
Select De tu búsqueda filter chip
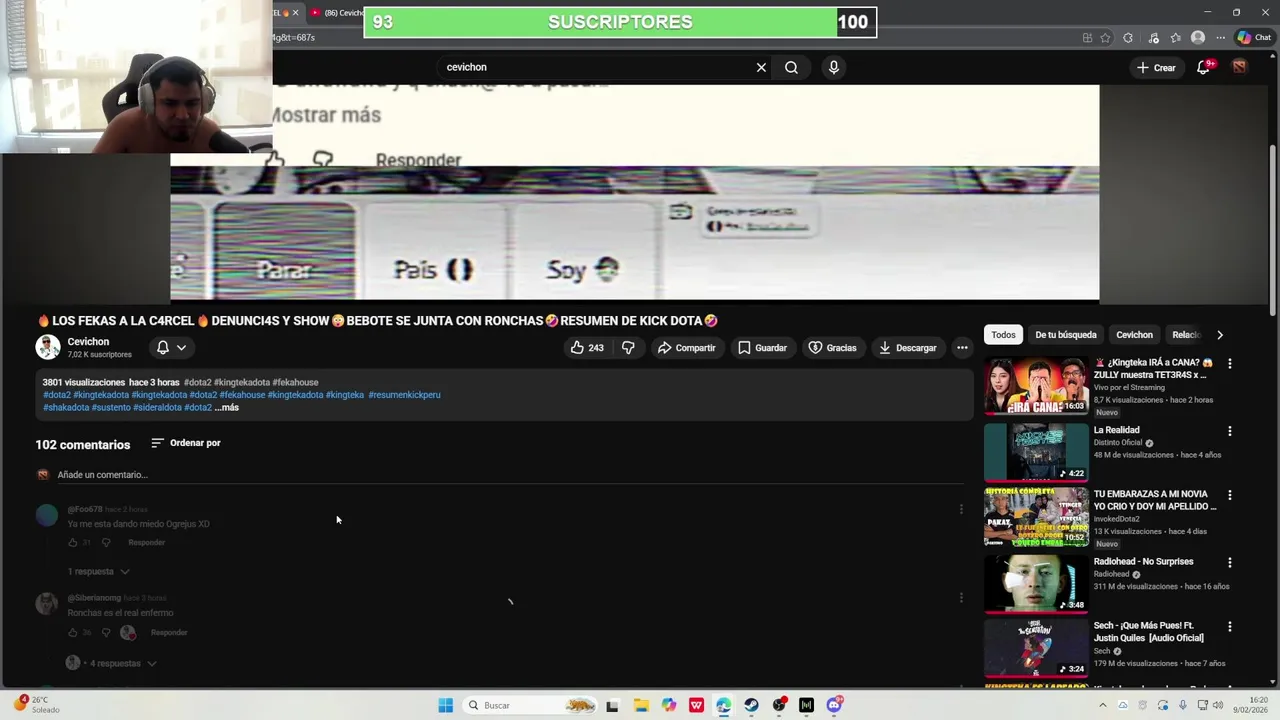1066,335
